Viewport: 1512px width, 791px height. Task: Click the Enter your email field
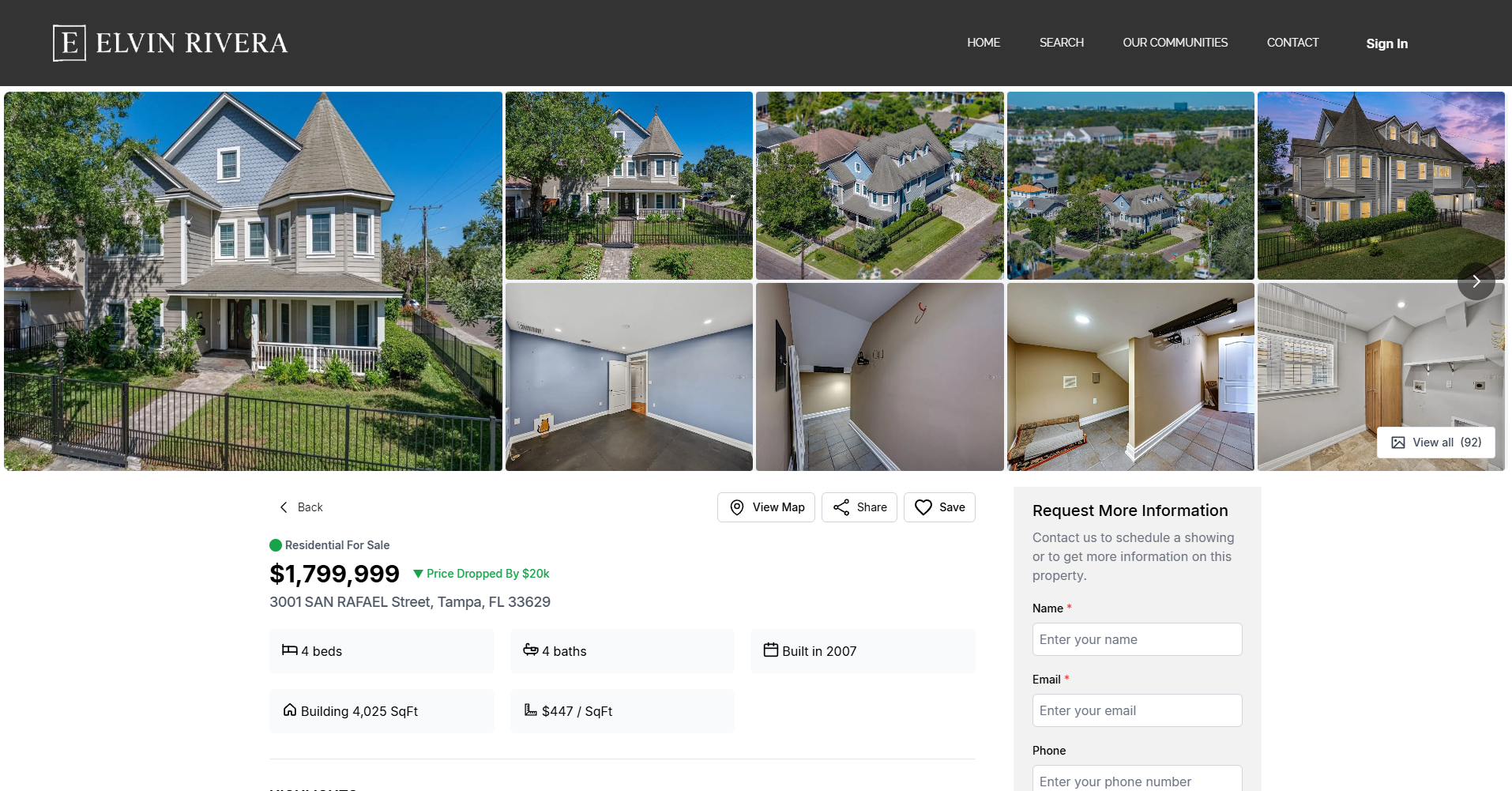pos(1136,710)
